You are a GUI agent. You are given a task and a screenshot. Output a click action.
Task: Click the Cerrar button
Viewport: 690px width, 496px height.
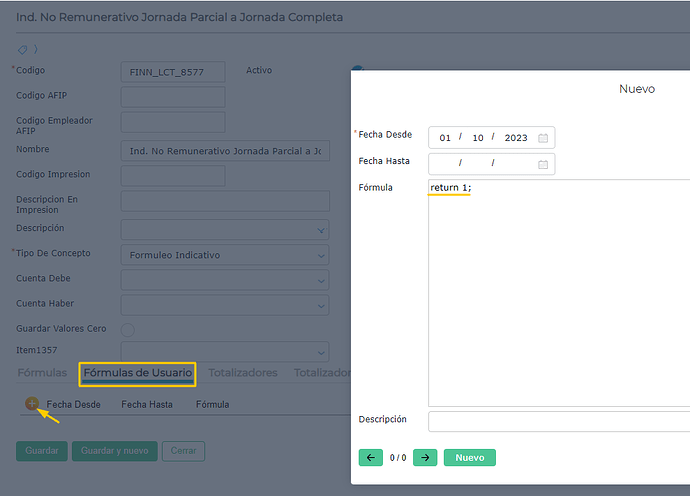tap(183, 451)
